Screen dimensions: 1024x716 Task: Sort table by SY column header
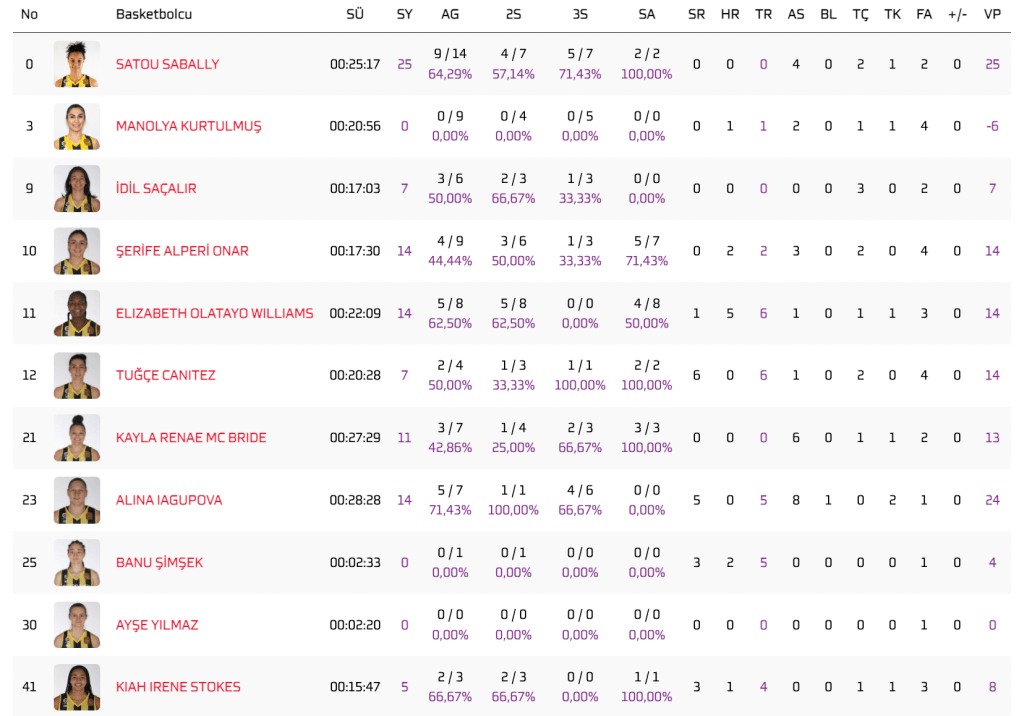pyautogui.click(x=404, y=14)
